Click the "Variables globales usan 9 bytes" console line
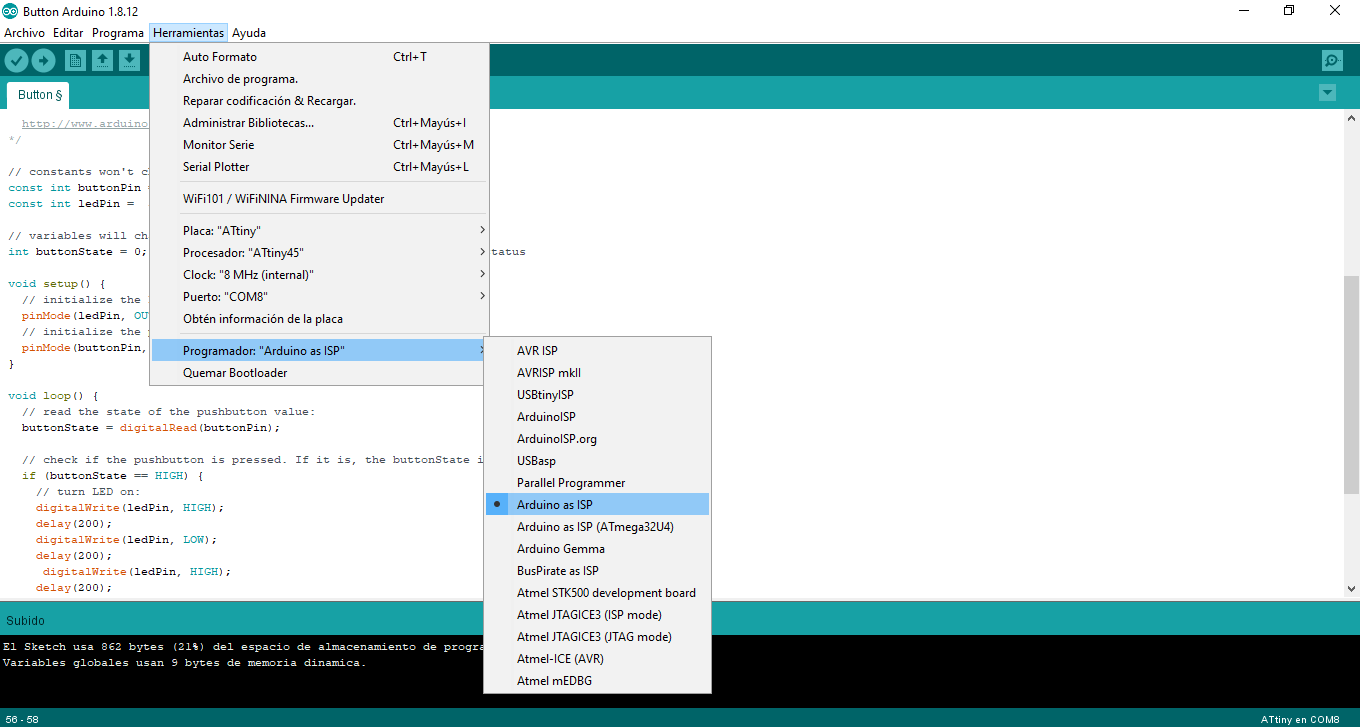This screenshot has width=1360, height=727. [184, 662]
